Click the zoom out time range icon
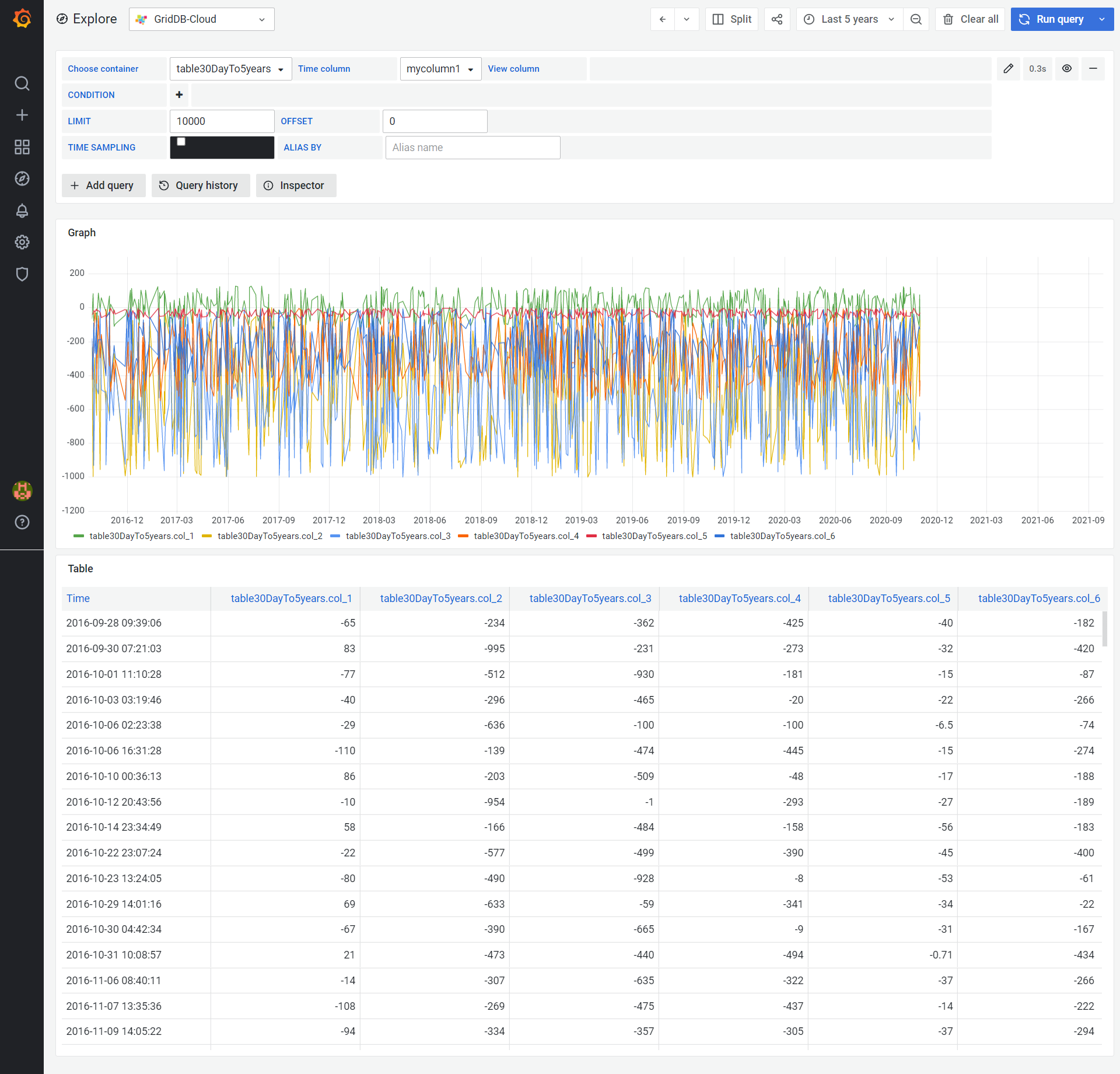1120x1074 pixels. [x=916, y=19]
